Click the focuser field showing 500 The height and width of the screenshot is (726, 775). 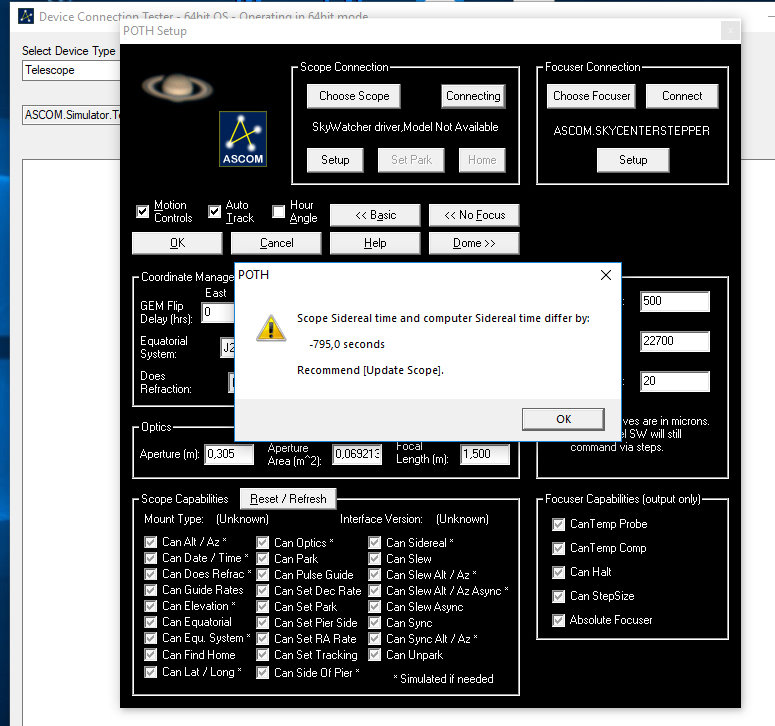pyautogui.click(x=675, y=301)
